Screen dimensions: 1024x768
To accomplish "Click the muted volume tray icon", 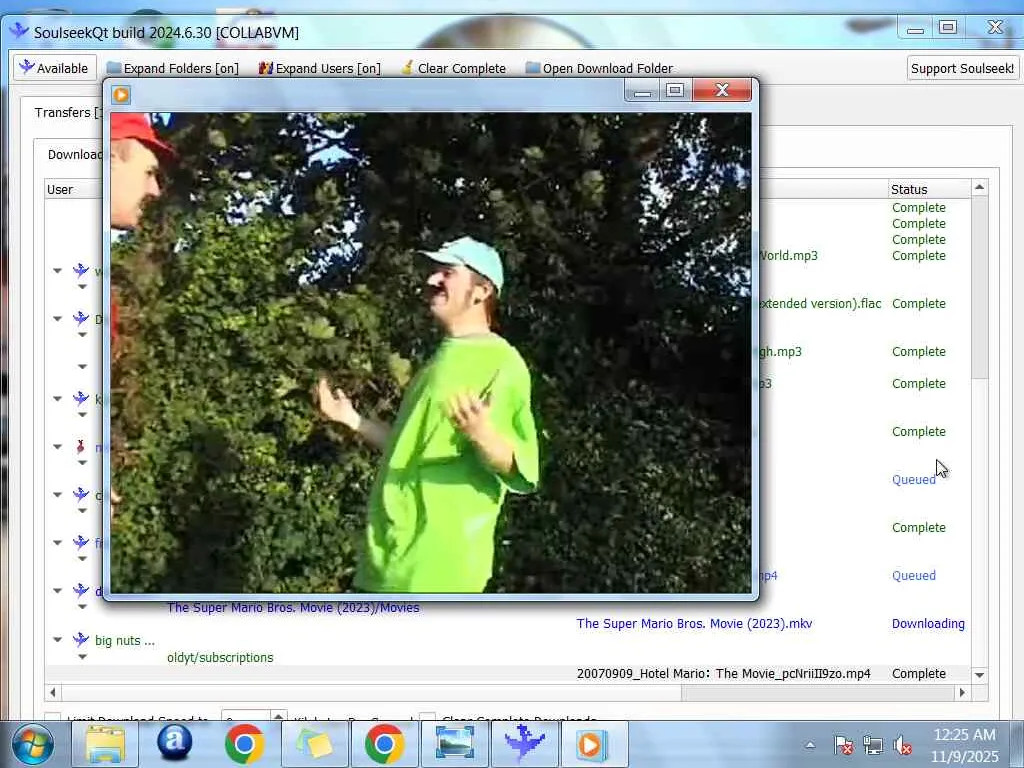I will click(903, 745).
